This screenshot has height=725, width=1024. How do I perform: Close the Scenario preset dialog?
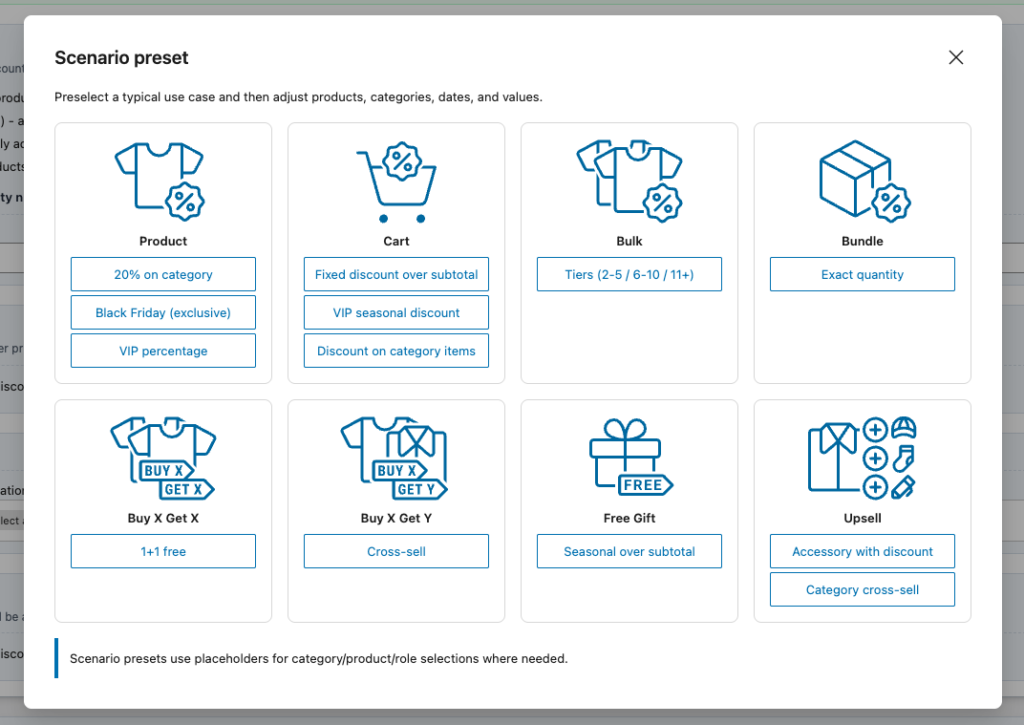(x=956, y=58)
